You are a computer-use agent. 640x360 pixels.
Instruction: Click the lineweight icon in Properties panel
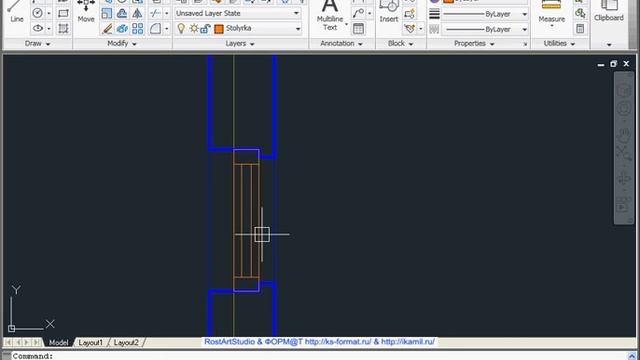434,14
